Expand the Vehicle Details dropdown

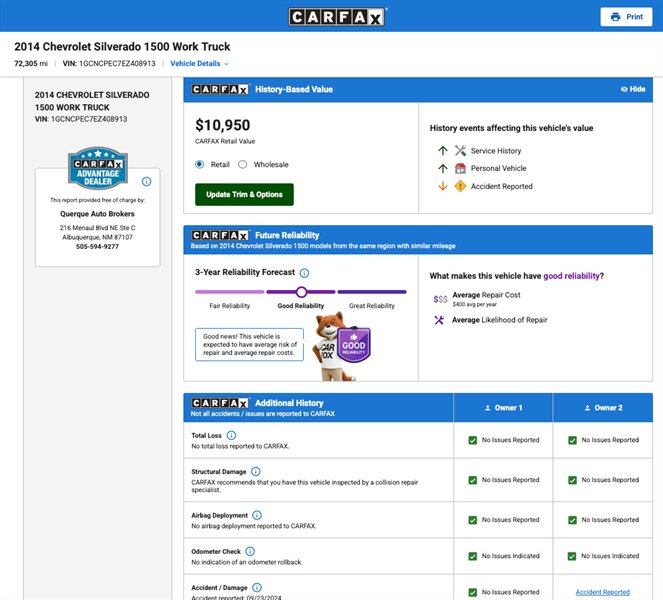199,63
